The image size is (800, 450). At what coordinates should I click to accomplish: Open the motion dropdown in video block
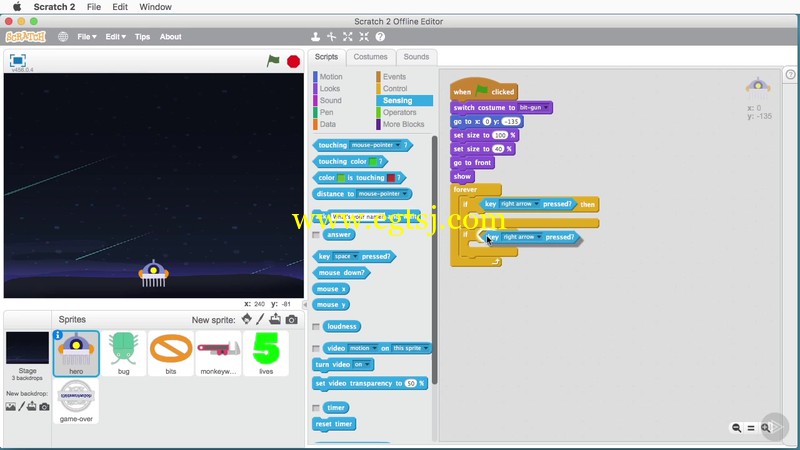(x=363, y=348)
